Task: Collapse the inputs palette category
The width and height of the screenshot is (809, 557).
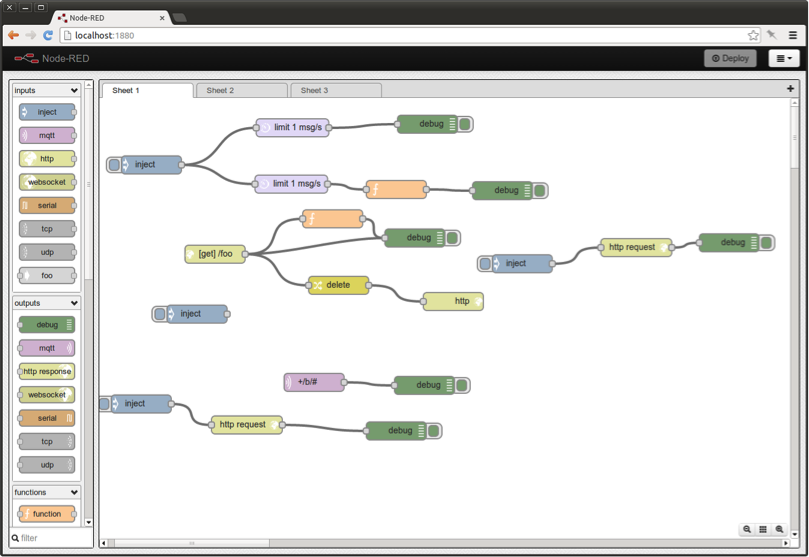Action: tap(73, 91)
